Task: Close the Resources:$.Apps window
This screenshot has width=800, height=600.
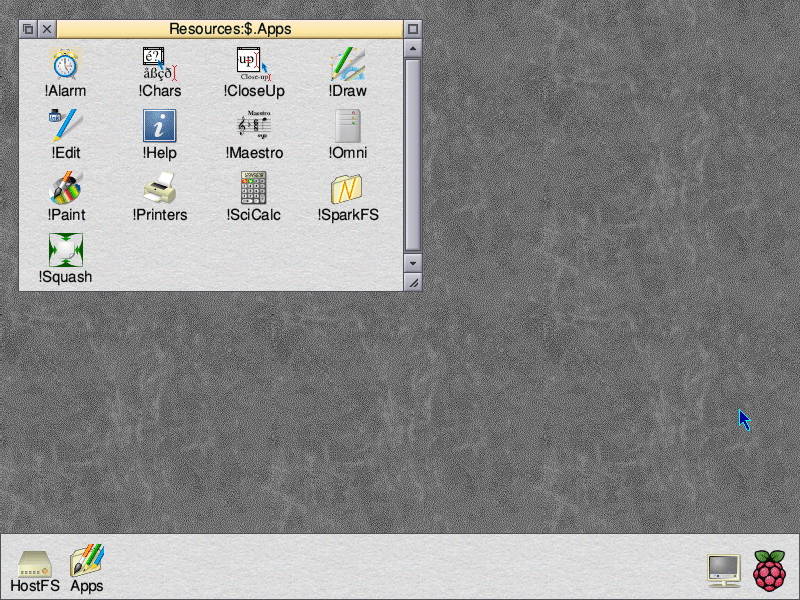Action: click(x=47, y=29)
